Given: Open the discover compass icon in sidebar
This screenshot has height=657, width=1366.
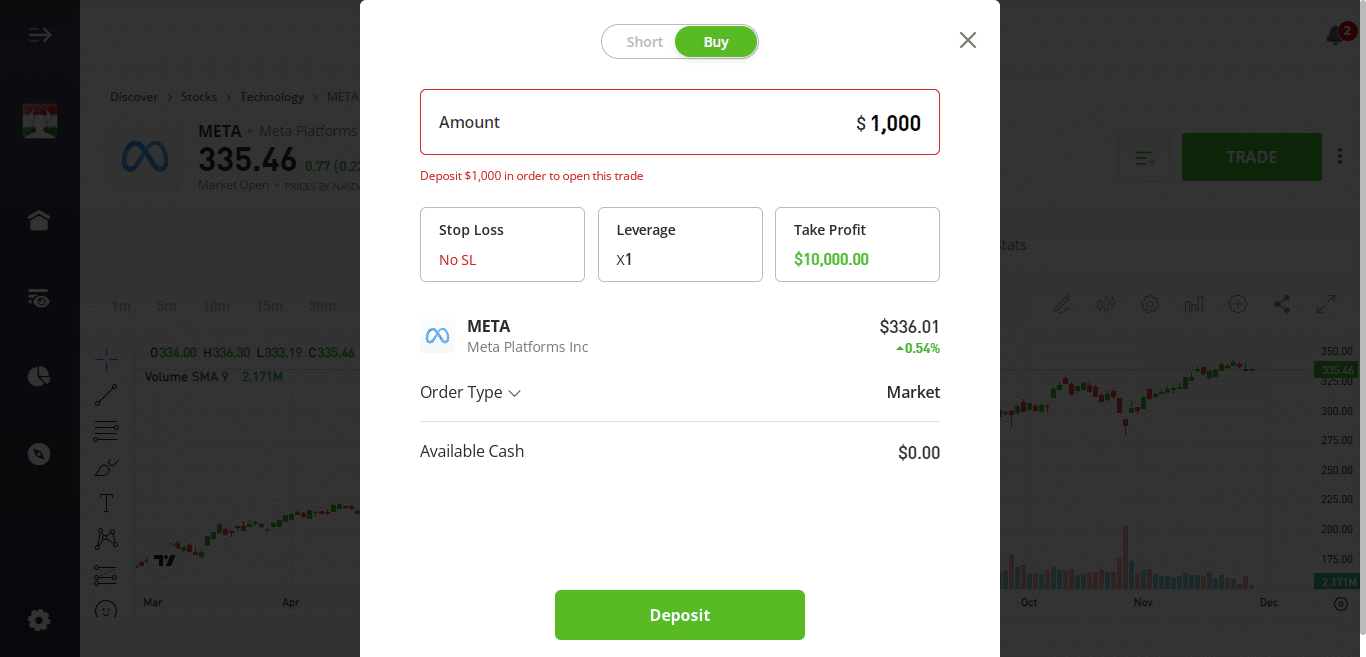Looking at the screenshot, I should (38, 453).
